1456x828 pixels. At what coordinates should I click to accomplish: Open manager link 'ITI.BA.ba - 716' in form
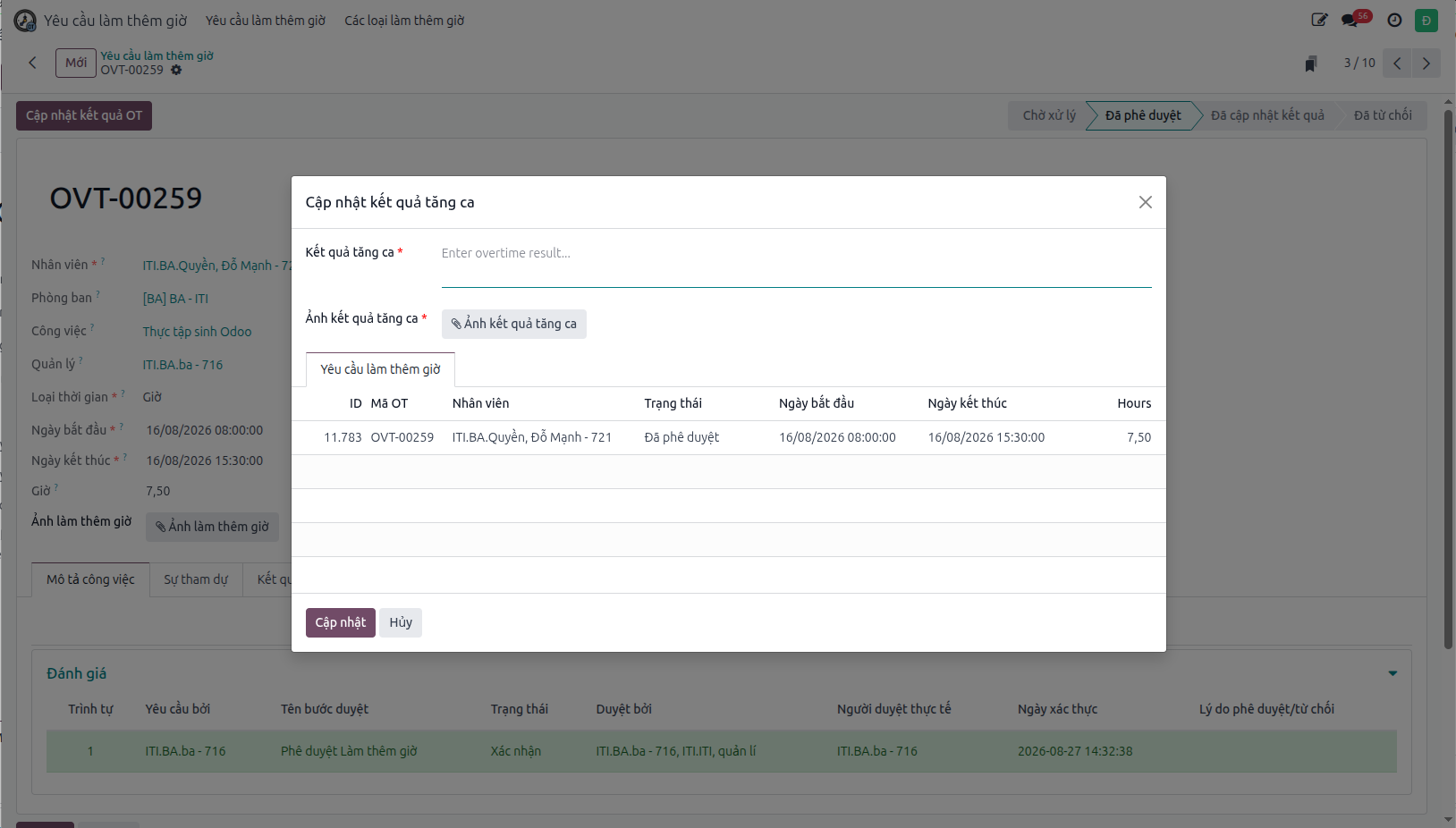coord(182,365)
